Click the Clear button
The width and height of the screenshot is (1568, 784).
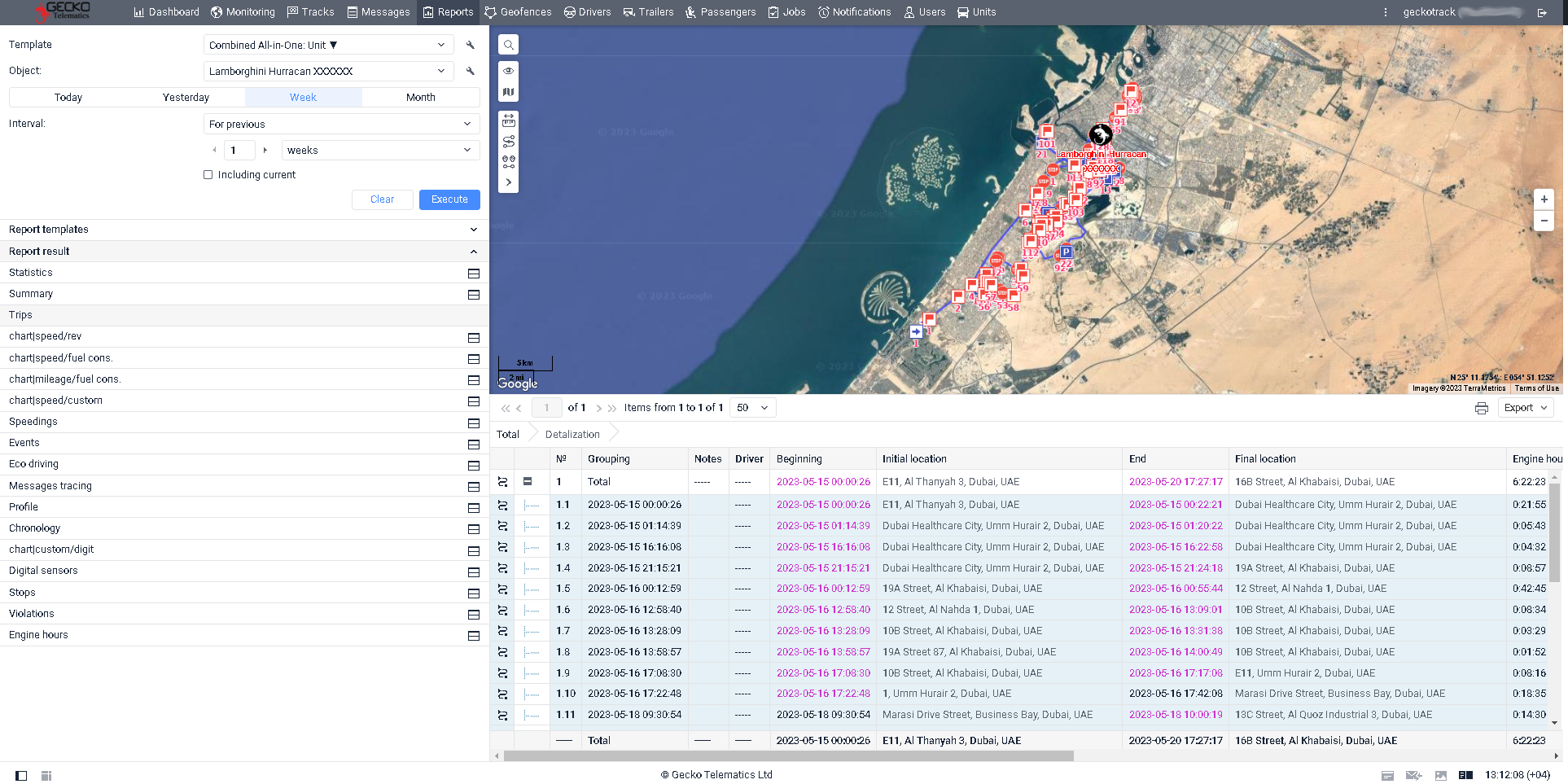(x=382, y=199)
